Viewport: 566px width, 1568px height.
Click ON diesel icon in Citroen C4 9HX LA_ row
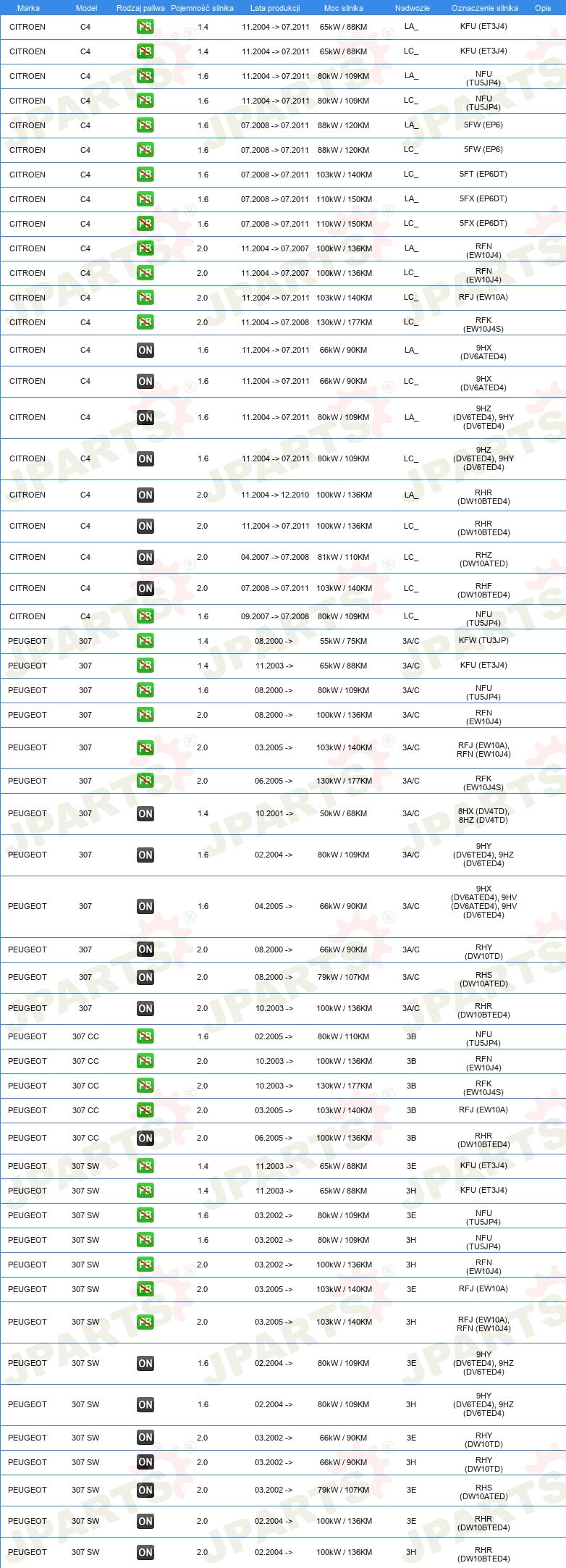pyautogui.click(x=145, y=351)
